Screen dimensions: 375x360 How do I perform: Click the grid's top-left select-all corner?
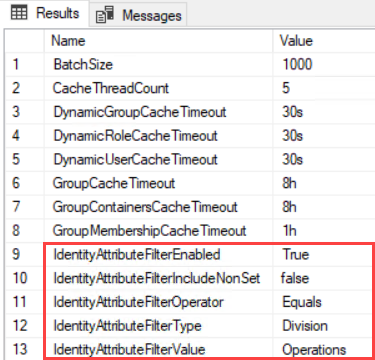[x=24, y=41]
